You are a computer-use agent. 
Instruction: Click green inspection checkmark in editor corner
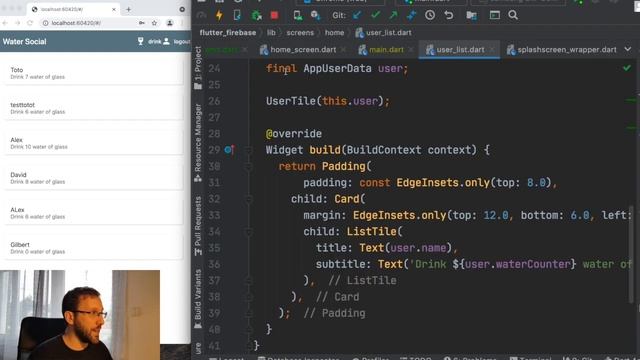click(627, 68)
